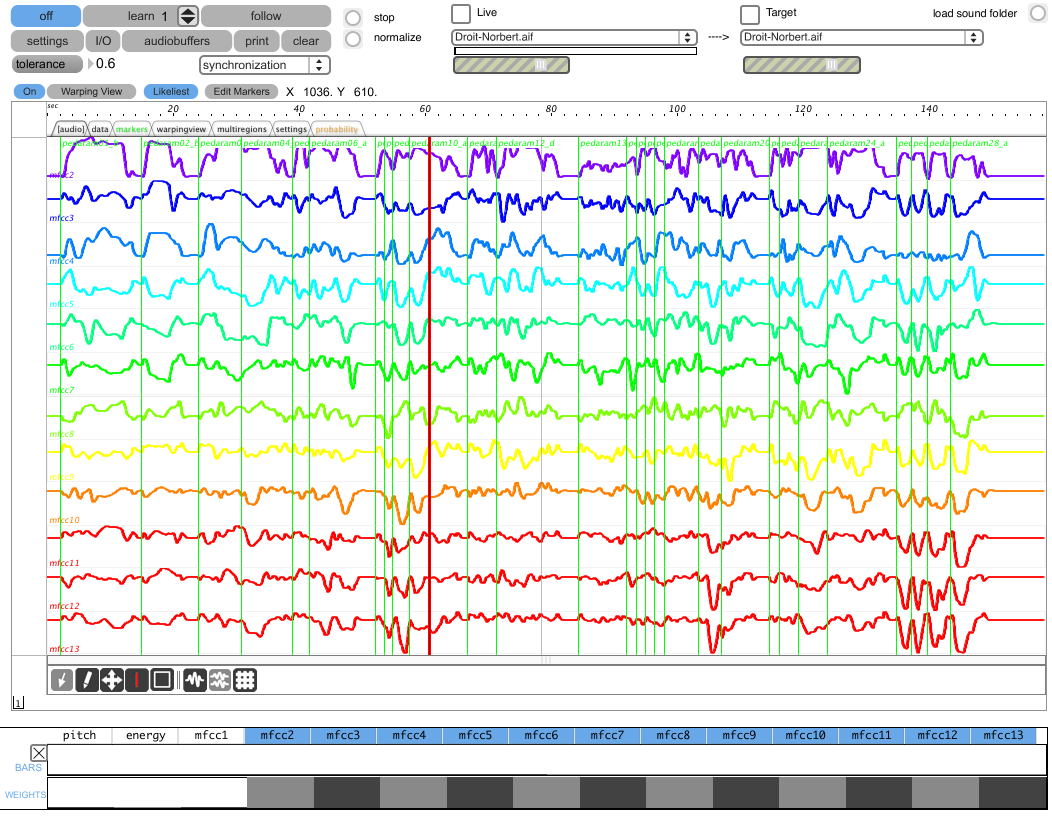Switch to the data tab
The height and width of the screenshot is (816, 1052).
(x=100, y=129)
